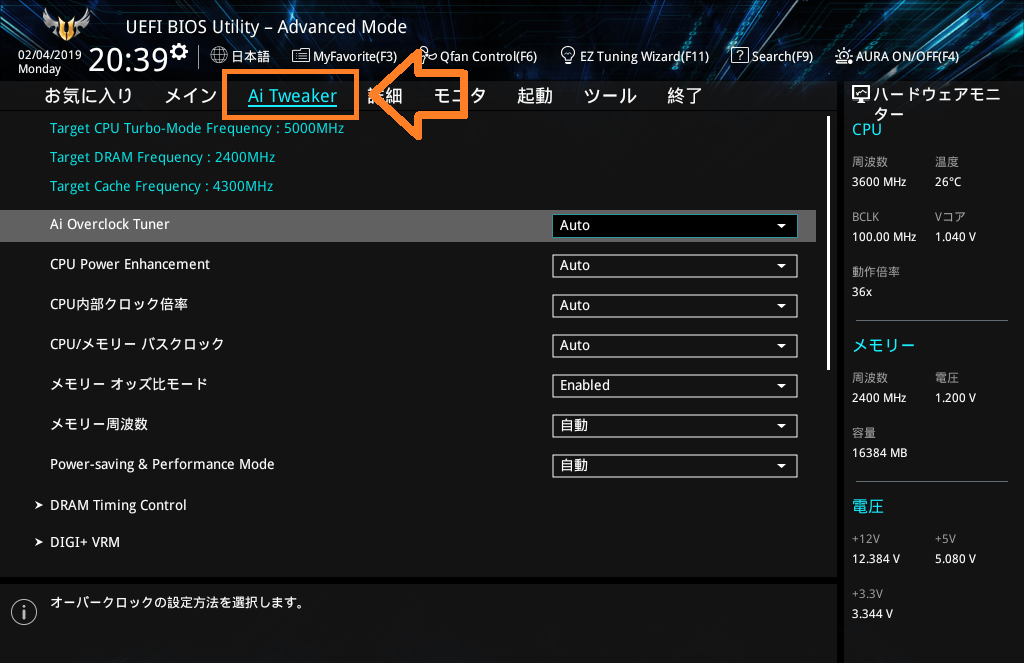
Task: Open Ai Overclock Tuner dropdown
Action: 675,225
